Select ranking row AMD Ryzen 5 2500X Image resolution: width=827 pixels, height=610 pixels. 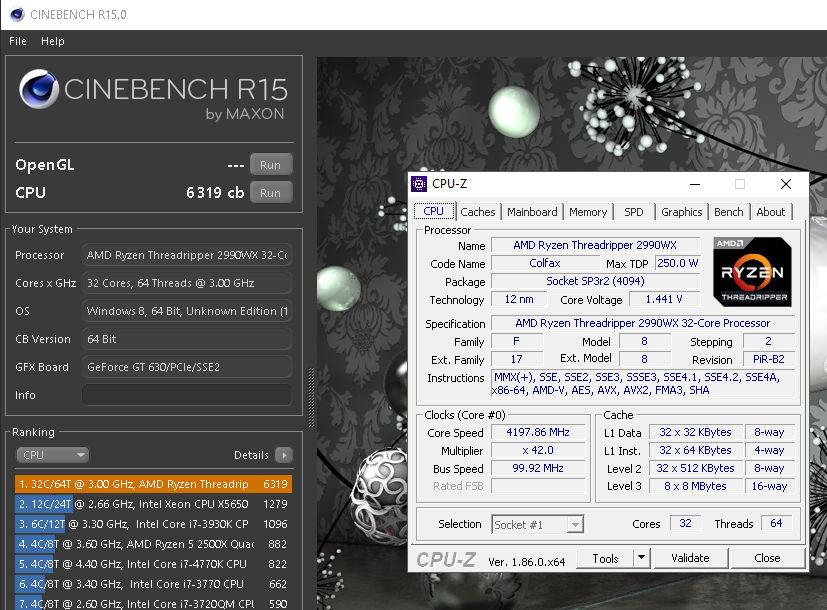153,544
